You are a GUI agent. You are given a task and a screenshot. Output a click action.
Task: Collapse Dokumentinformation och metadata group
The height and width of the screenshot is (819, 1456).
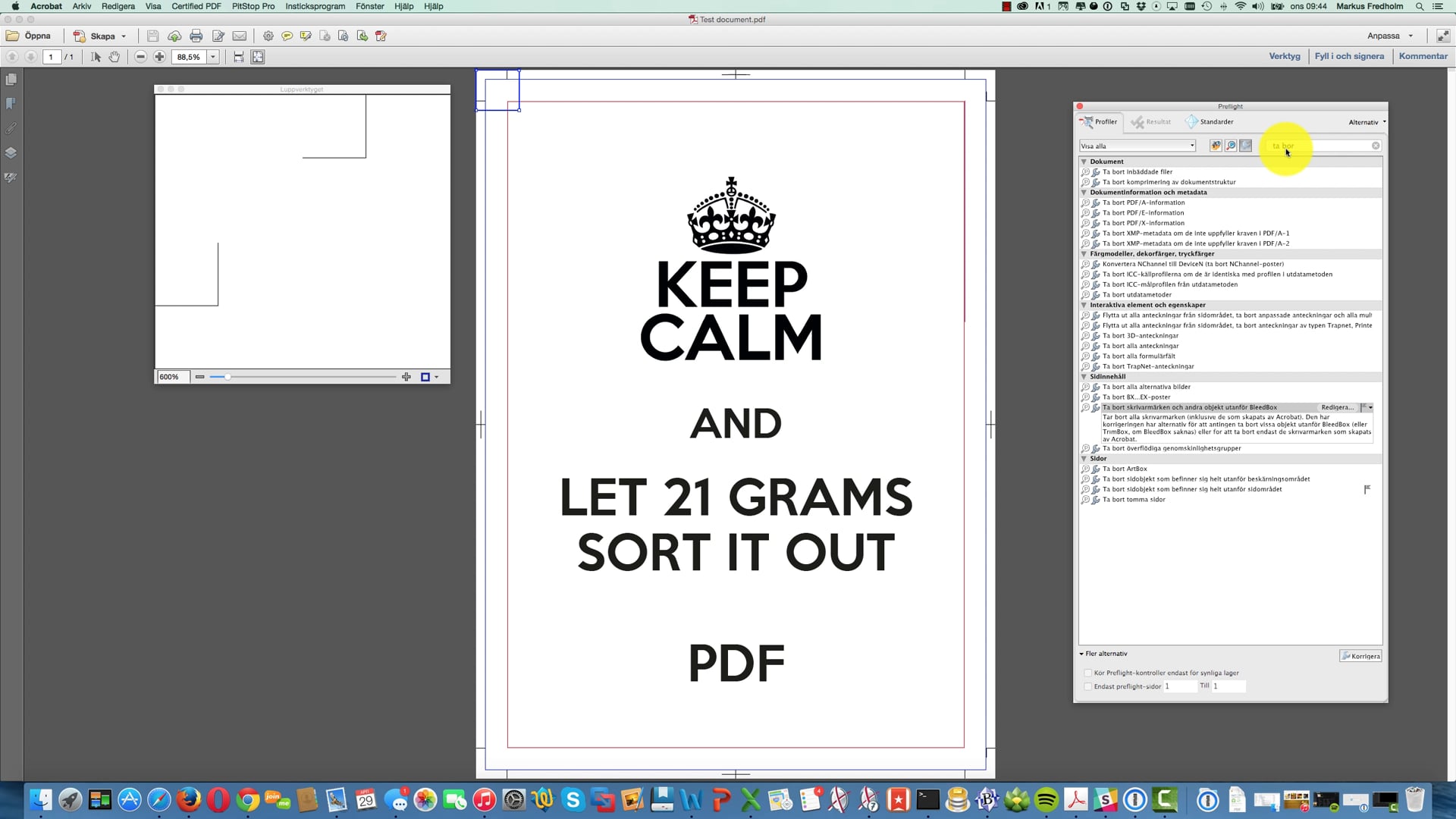tap(1084, 193)
